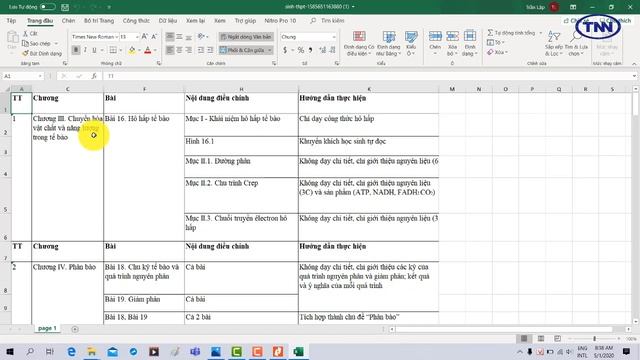Decrease decimal places
640x360 pixels.
pos(333,50)
